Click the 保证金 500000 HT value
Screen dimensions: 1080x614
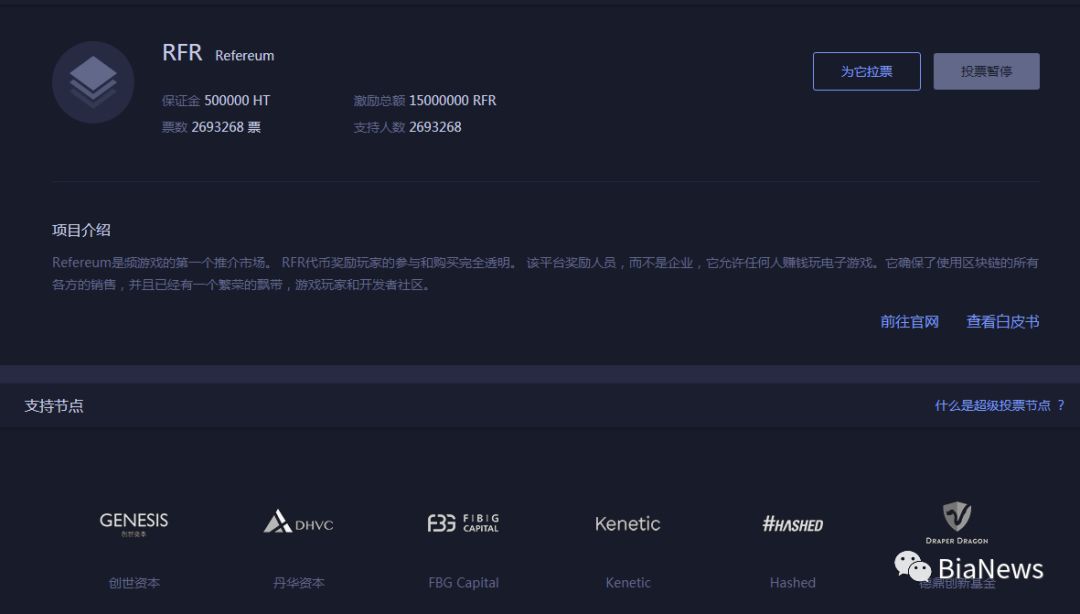(x=216, y=101)
